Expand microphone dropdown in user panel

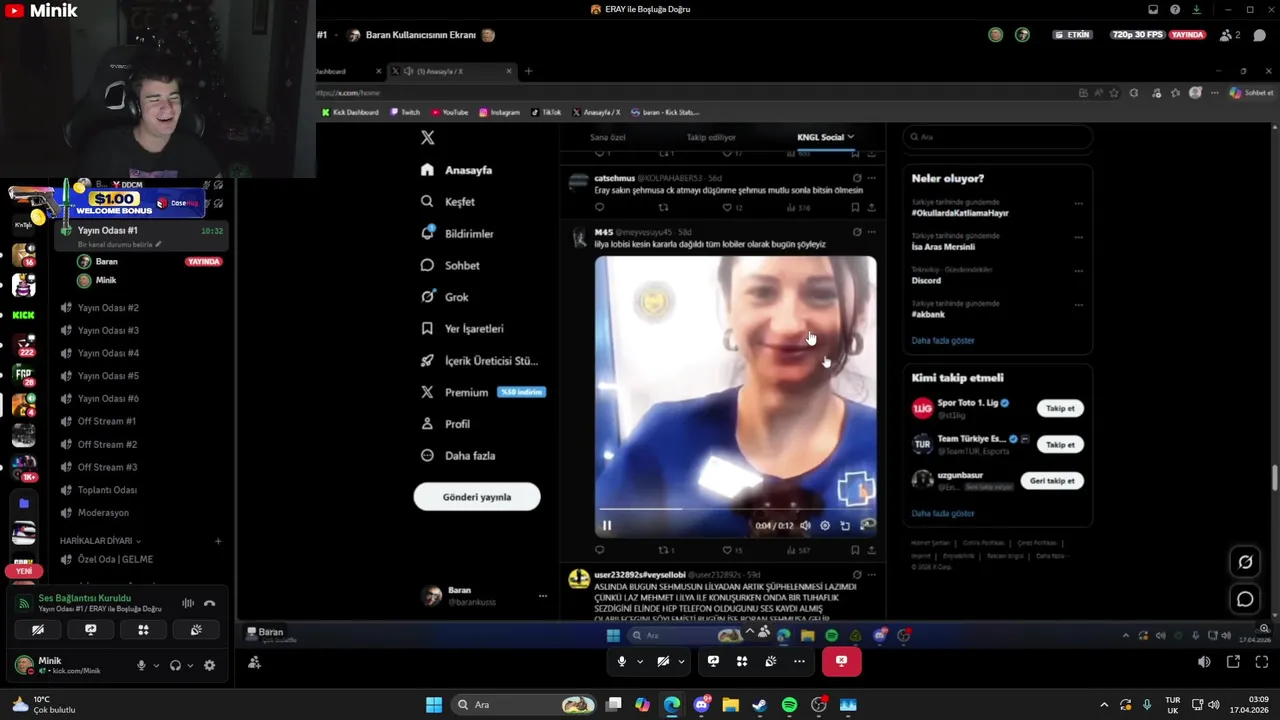(155, 666)
